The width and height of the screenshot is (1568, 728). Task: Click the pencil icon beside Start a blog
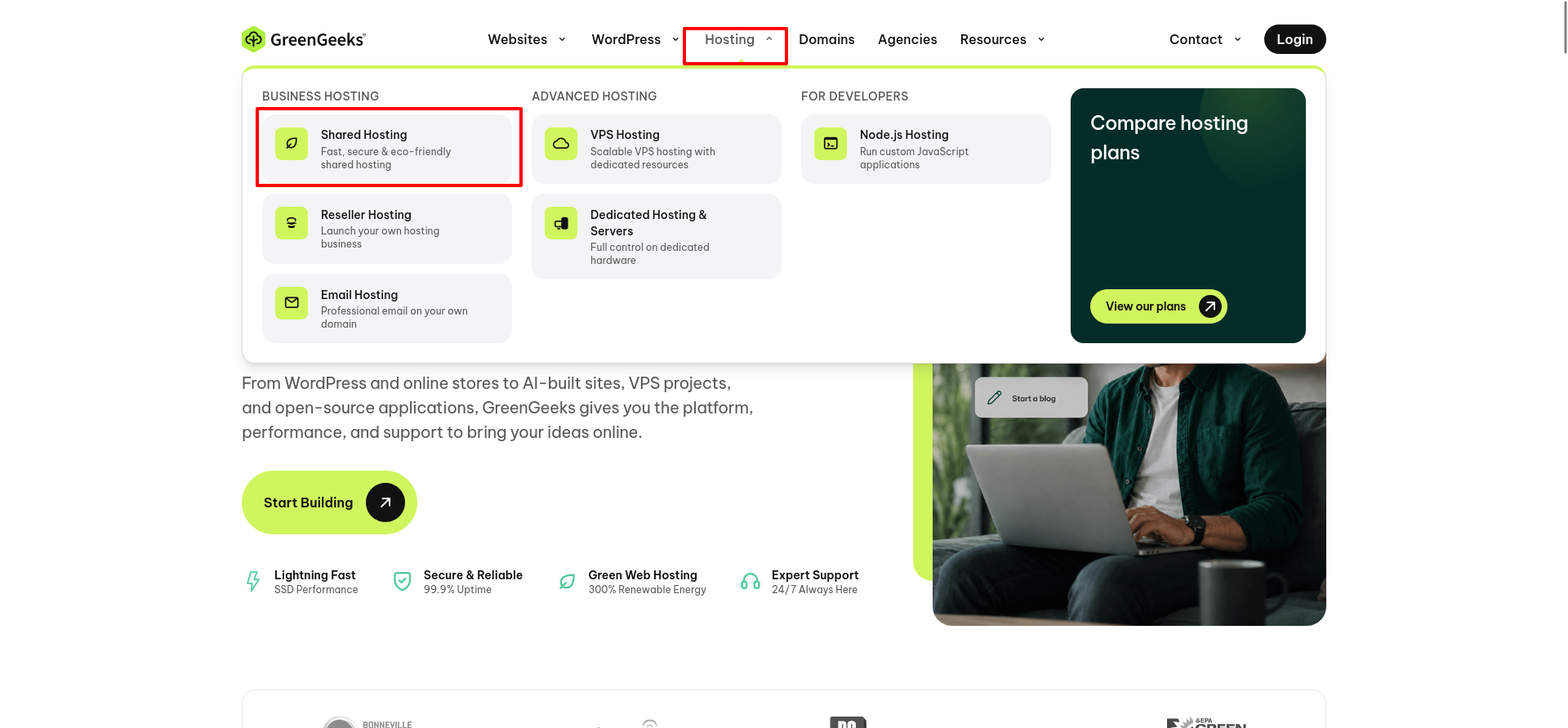(x=994, y=398)
